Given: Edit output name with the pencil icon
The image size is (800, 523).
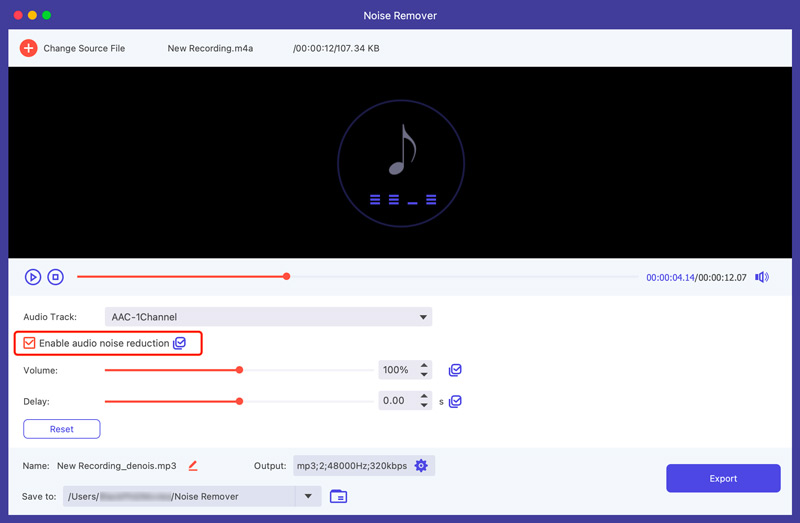Looking at the screenshot, I should pyautogui.click(x=193, y=465).
